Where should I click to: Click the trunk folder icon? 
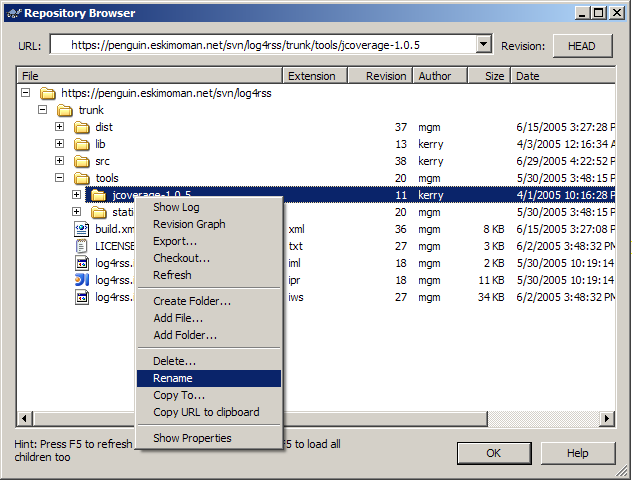coord(64,110)
